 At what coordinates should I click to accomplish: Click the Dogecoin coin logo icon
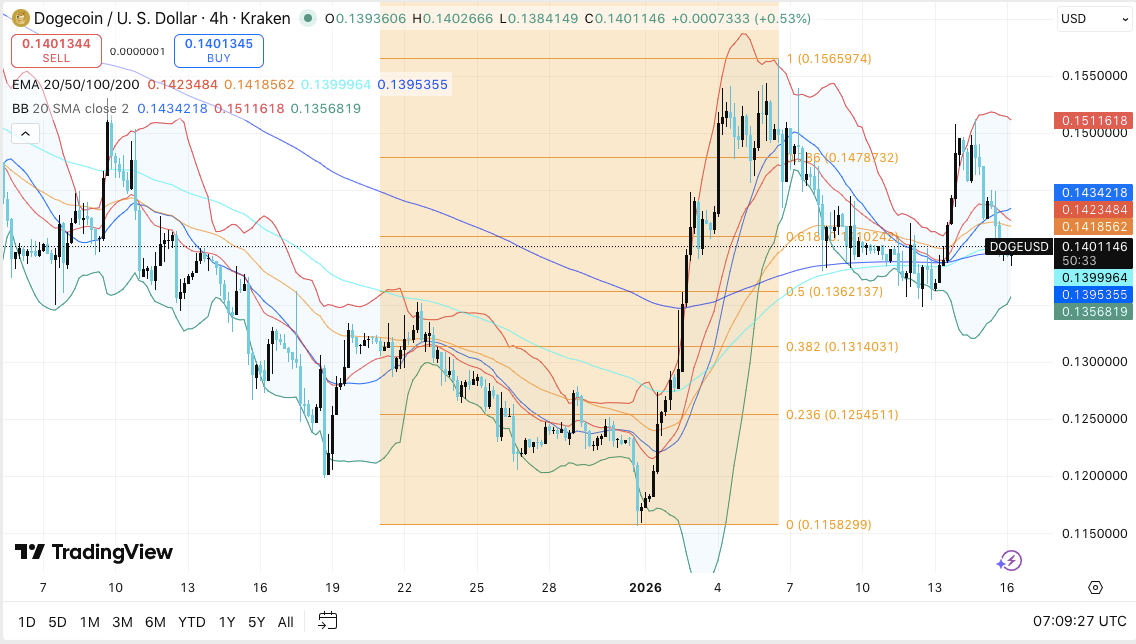pos(19,18)
